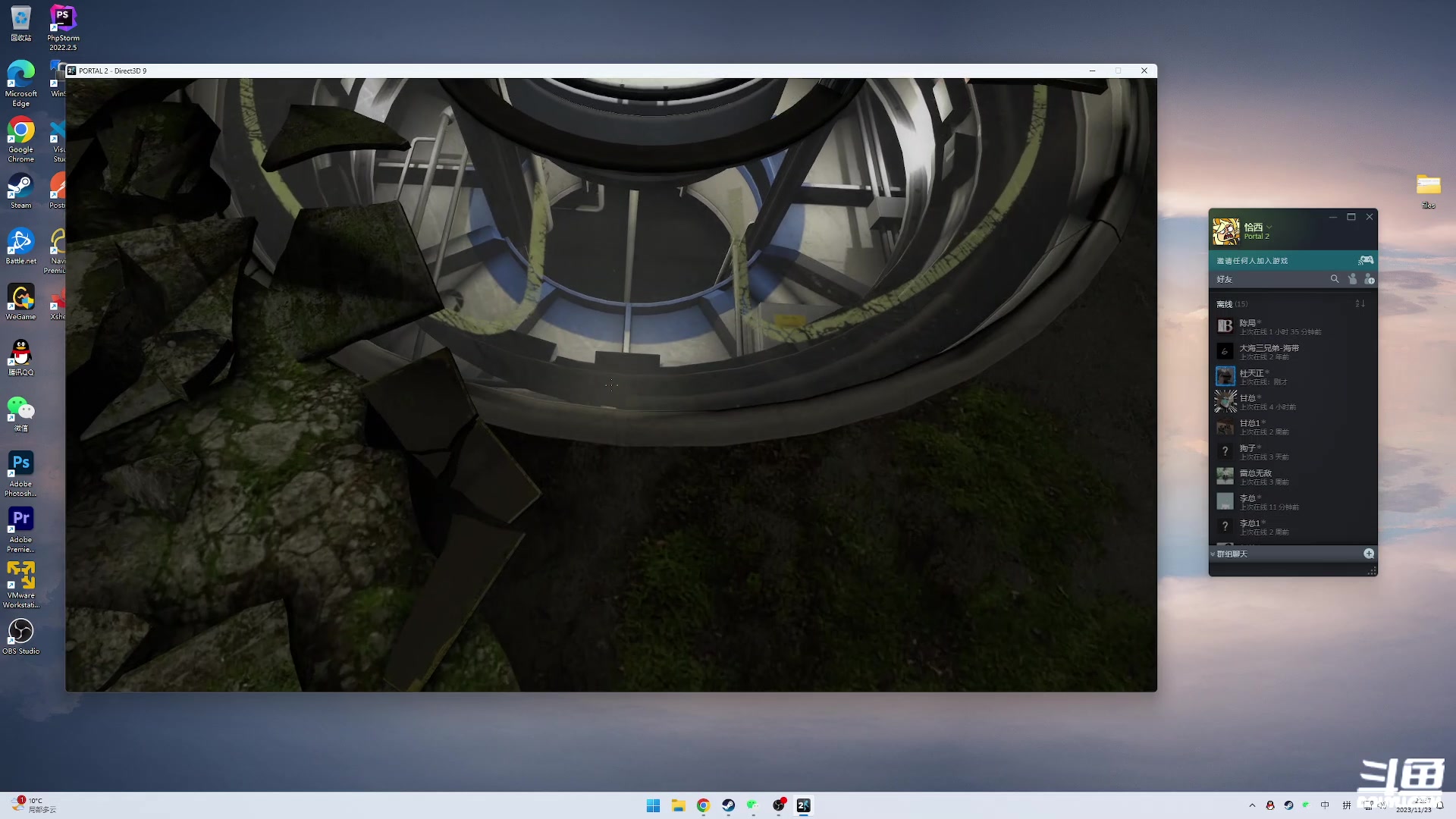Open VMware Workstation desktop shortcut
The height and width of the screenshot is (819, 1456).
coord(20,585)
